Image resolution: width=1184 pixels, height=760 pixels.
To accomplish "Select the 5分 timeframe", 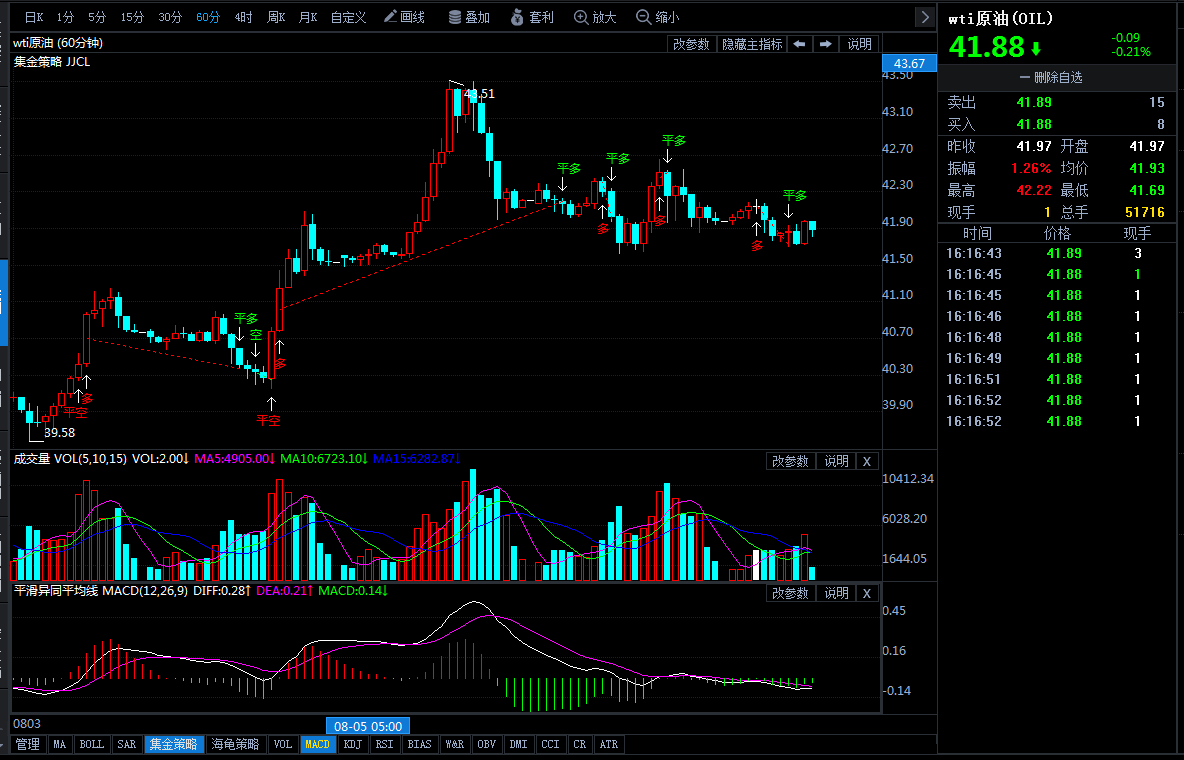I will [x=97, y=17].
